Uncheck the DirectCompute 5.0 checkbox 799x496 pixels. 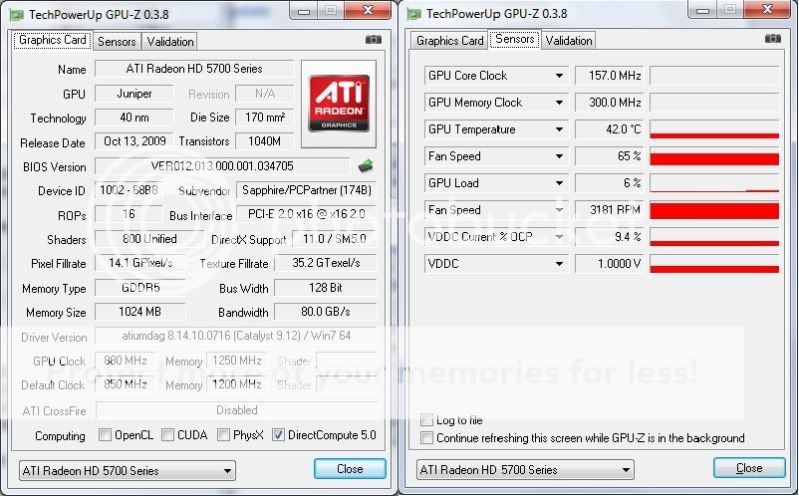tap(278, 435)
